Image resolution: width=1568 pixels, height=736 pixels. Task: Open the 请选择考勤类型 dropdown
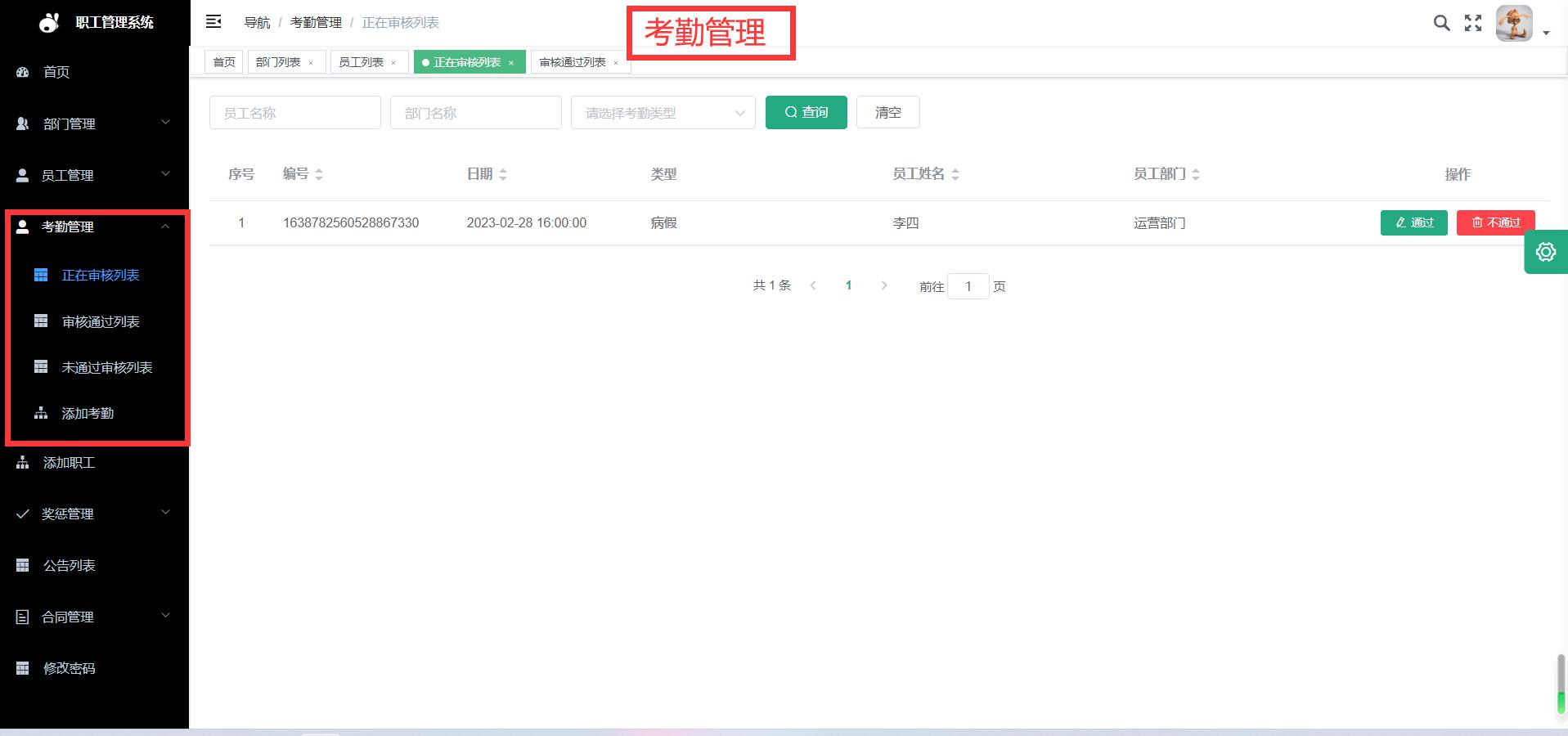[663, 113]
